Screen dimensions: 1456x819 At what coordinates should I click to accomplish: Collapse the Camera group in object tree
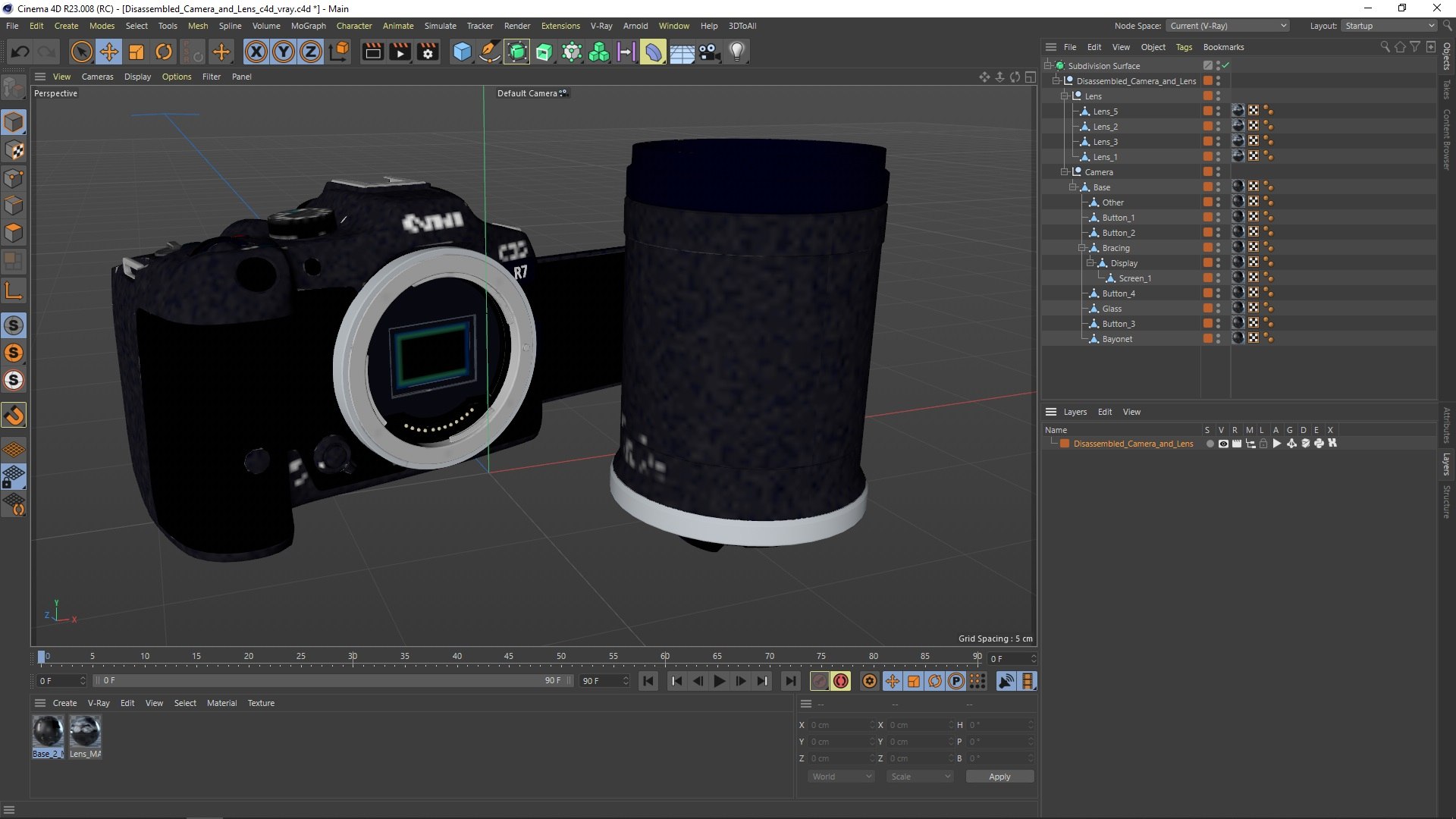pos(1065,172)
